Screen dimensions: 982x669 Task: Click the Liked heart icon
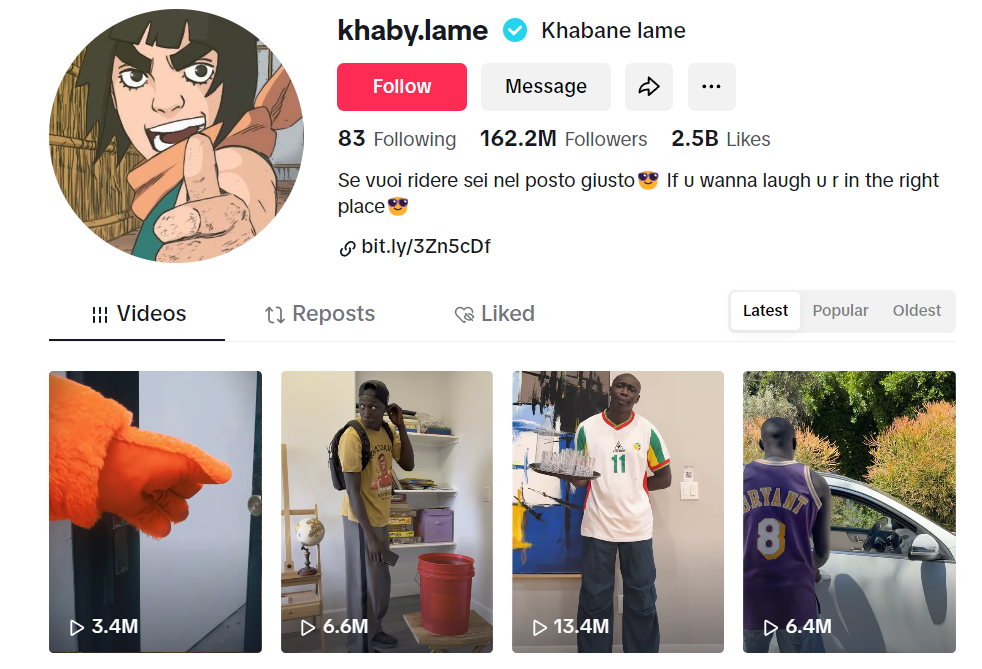(464, 314)
